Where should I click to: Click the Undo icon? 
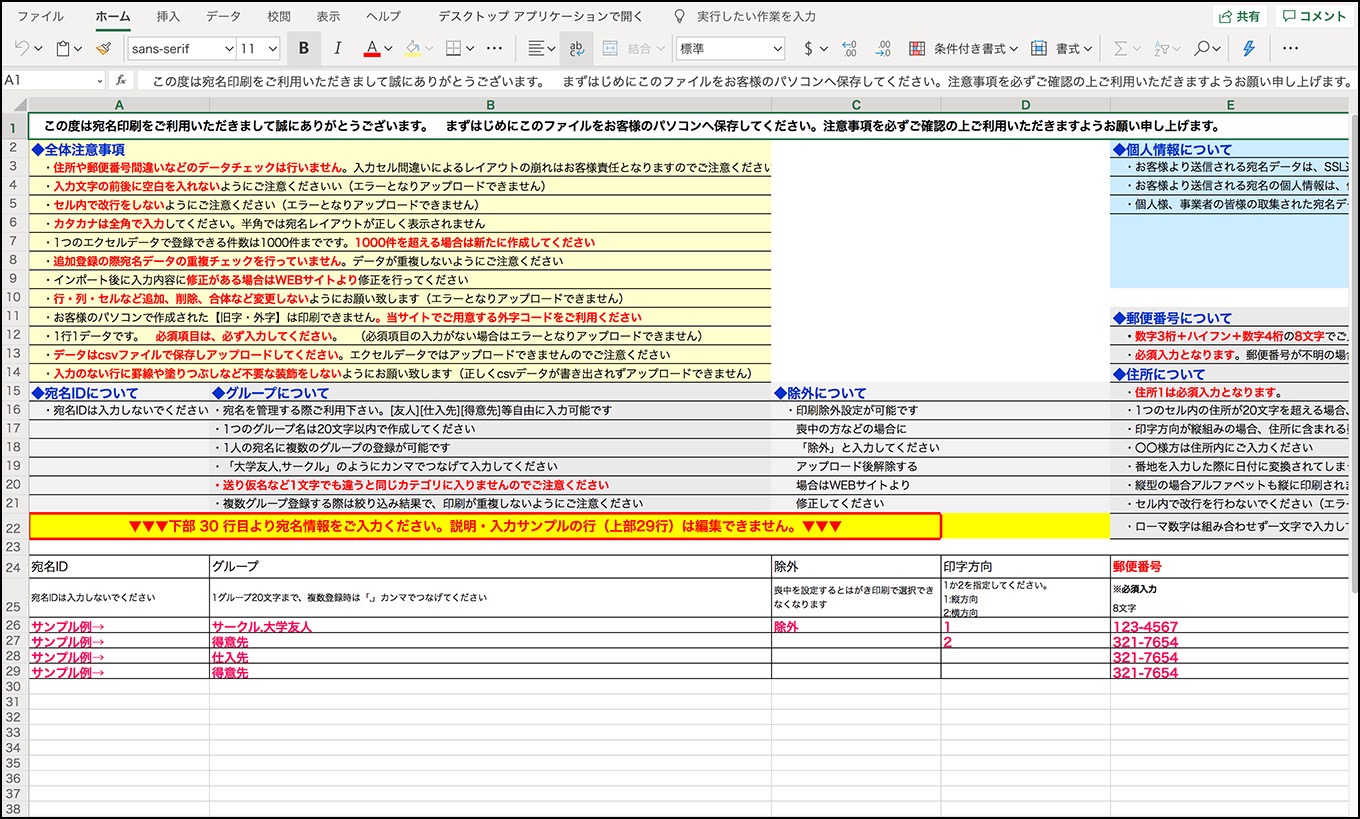click(22, 48)
